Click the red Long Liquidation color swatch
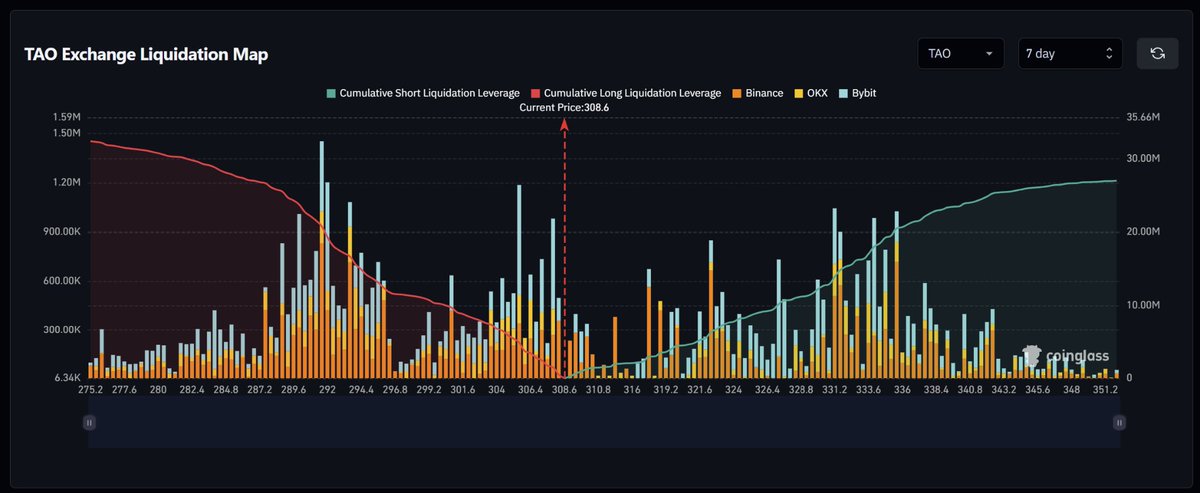Screen dimensions: 1200x493 click(535, 93)
